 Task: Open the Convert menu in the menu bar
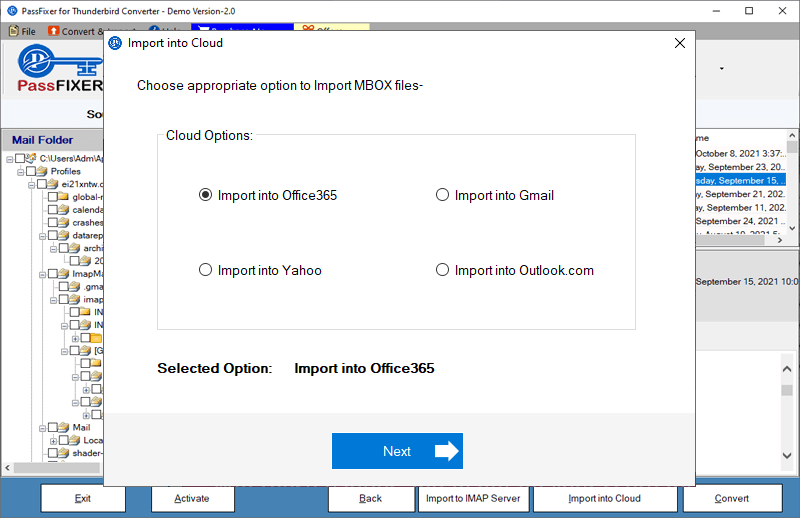pos(76,31)
